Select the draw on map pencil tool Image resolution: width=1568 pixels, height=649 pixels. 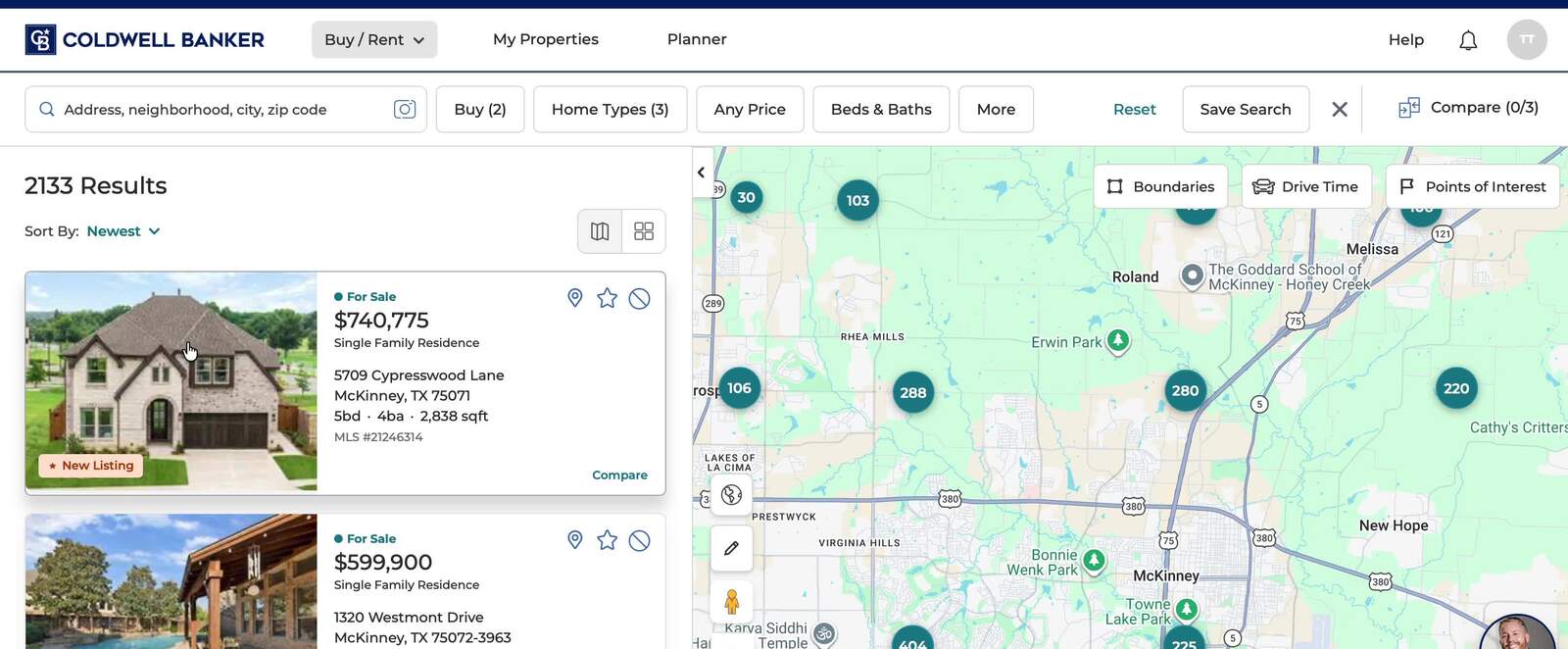pos(731,548)
